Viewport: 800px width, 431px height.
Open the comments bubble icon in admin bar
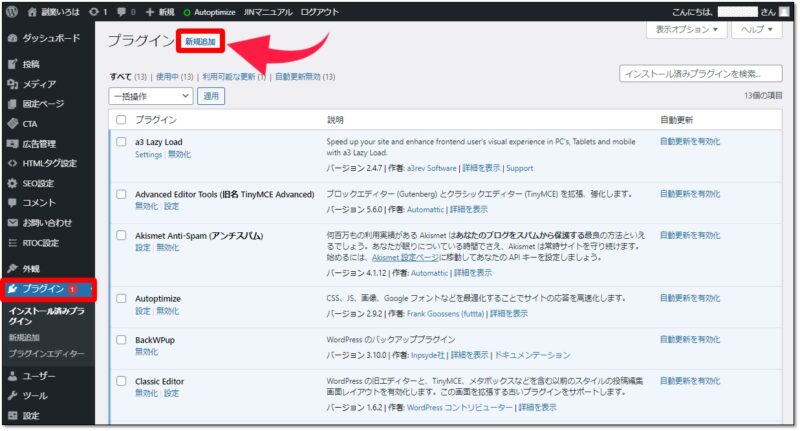pyautogui.click(x=121, y=12)
